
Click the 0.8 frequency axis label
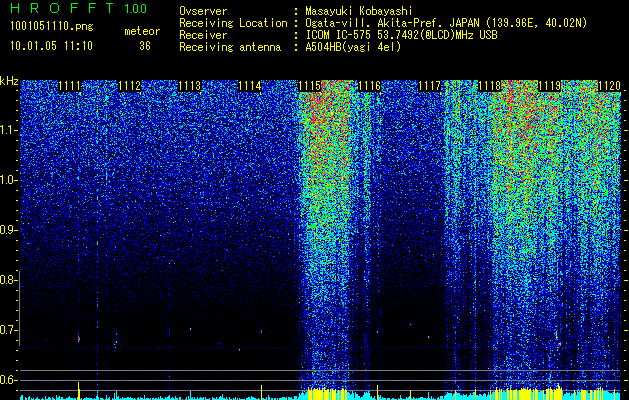(x=7, y=280)
